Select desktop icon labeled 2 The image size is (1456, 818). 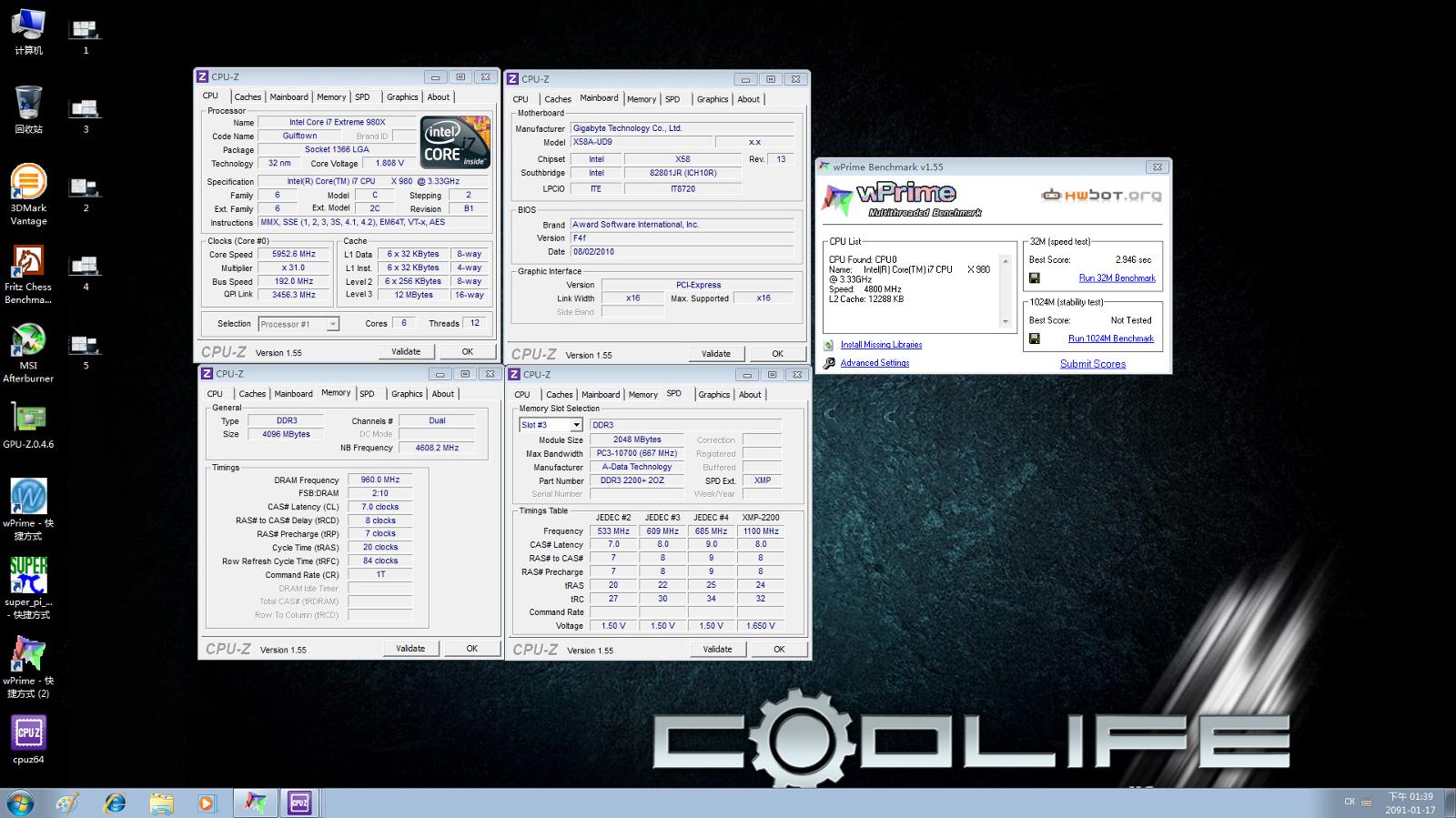coord(86,194)
